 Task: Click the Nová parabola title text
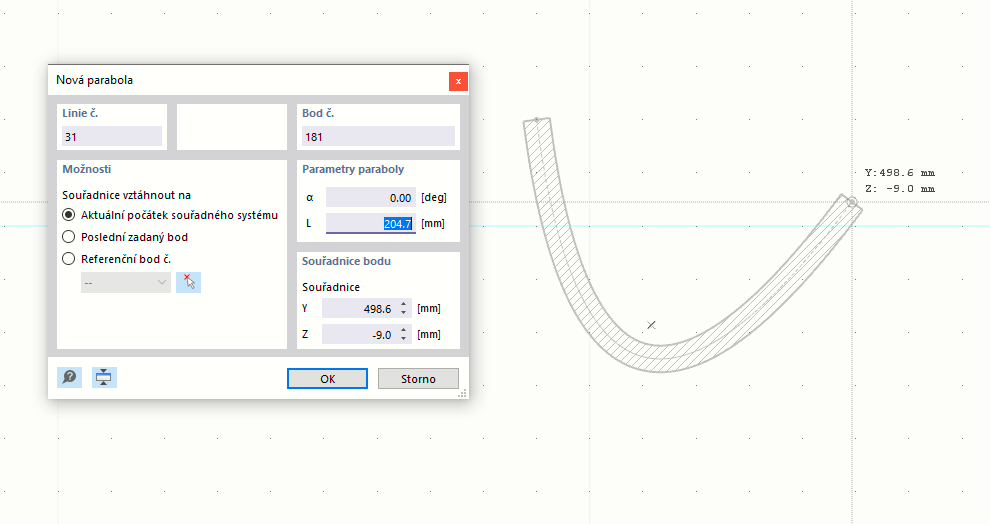(95, 80)
